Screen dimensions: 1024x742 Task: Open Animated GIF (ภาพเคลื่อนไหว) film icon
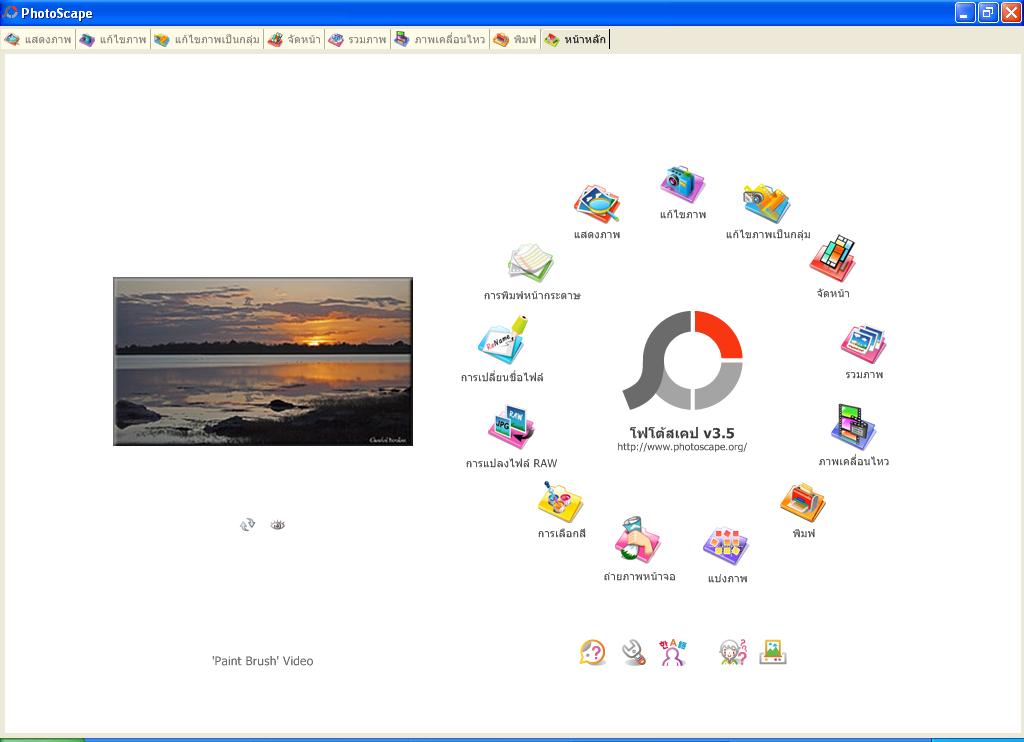pyautogui.click(x=853, y=427)
